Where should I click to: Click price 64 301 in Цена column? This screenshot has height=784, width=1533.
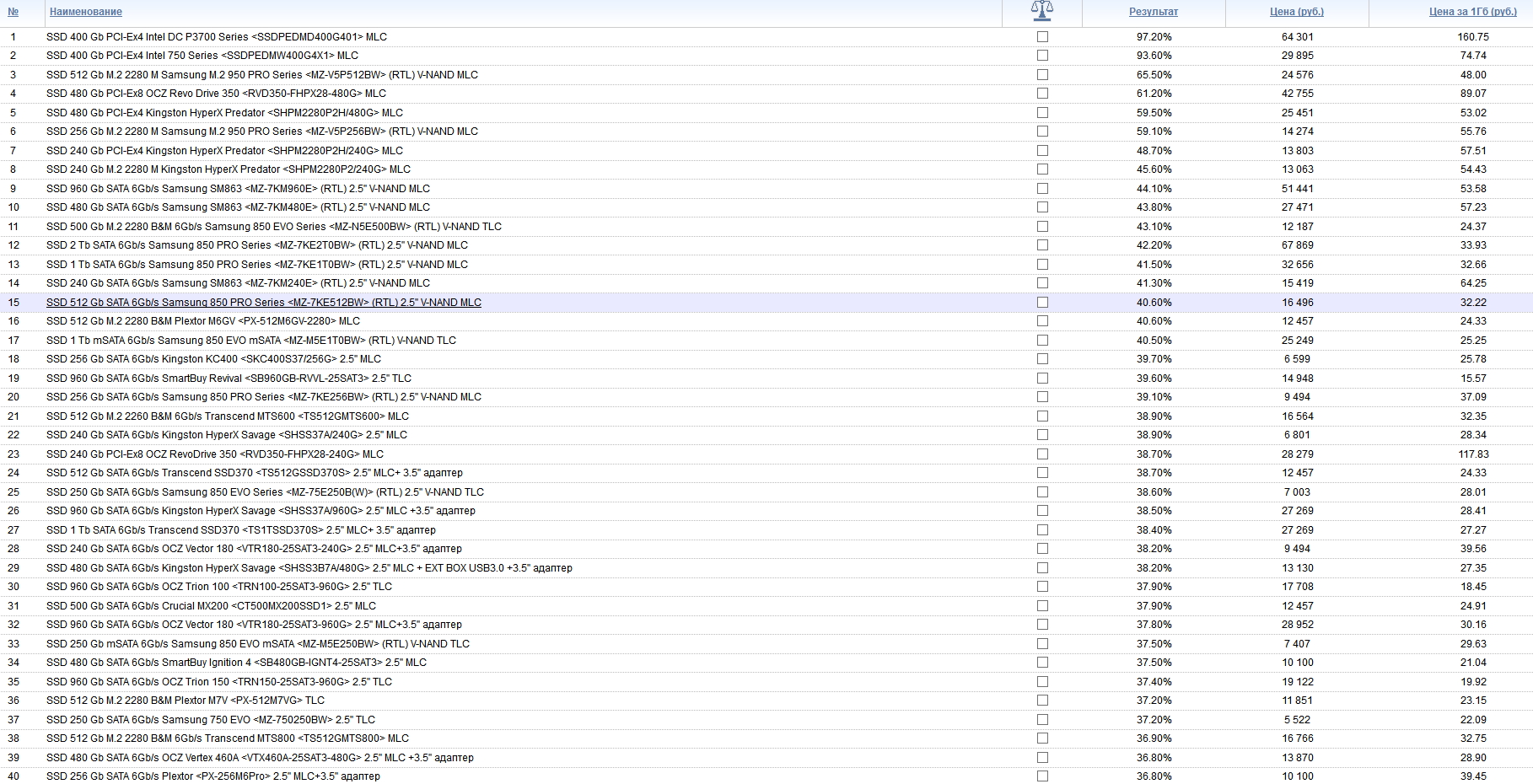point(1297,37)
